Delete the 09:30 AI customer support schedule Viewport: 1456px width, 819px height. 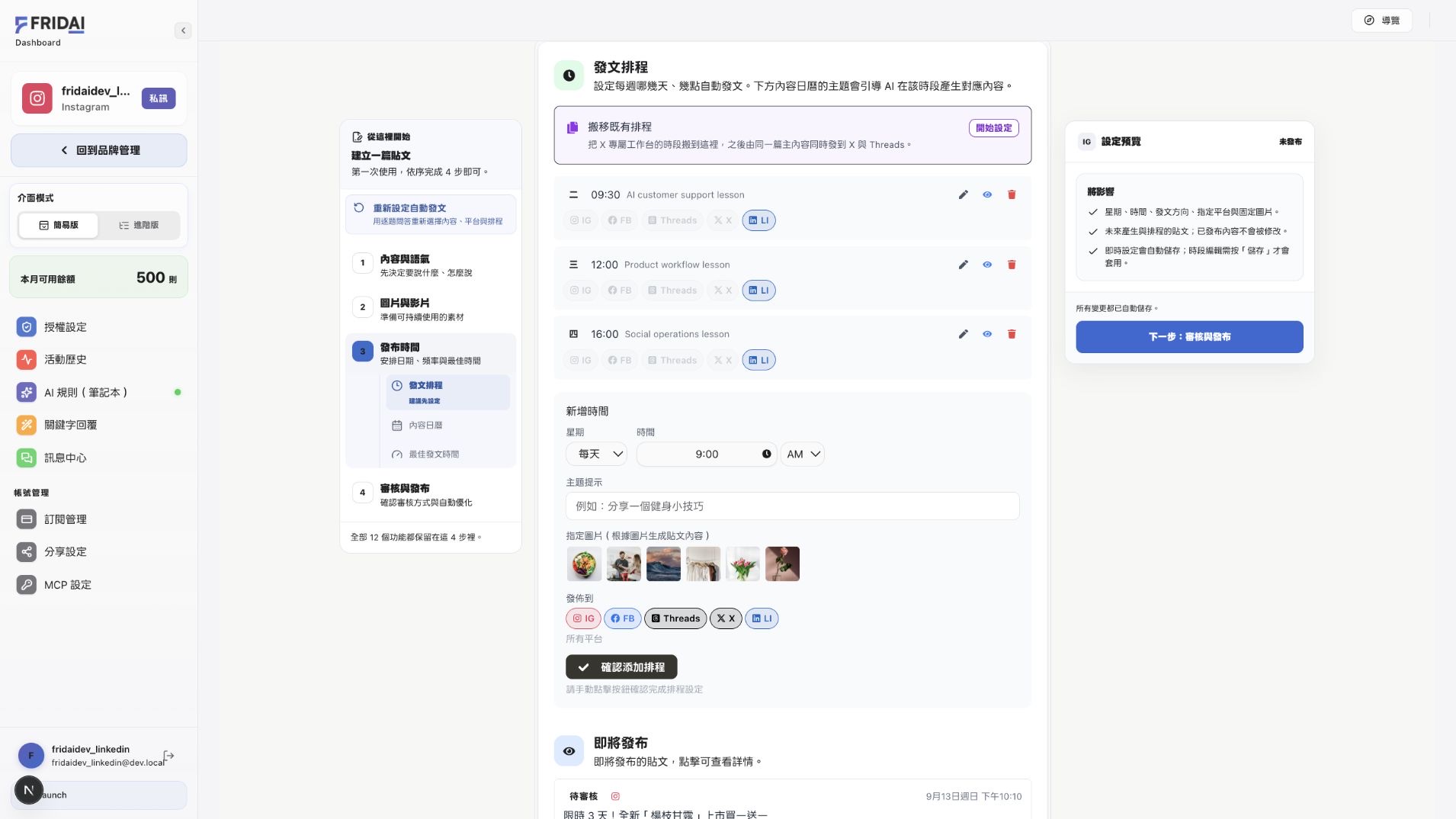coord(1012,194)
